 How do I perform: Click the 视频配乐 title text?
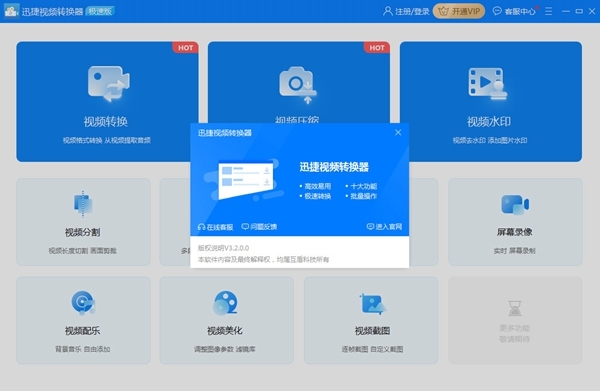[83, 331]
